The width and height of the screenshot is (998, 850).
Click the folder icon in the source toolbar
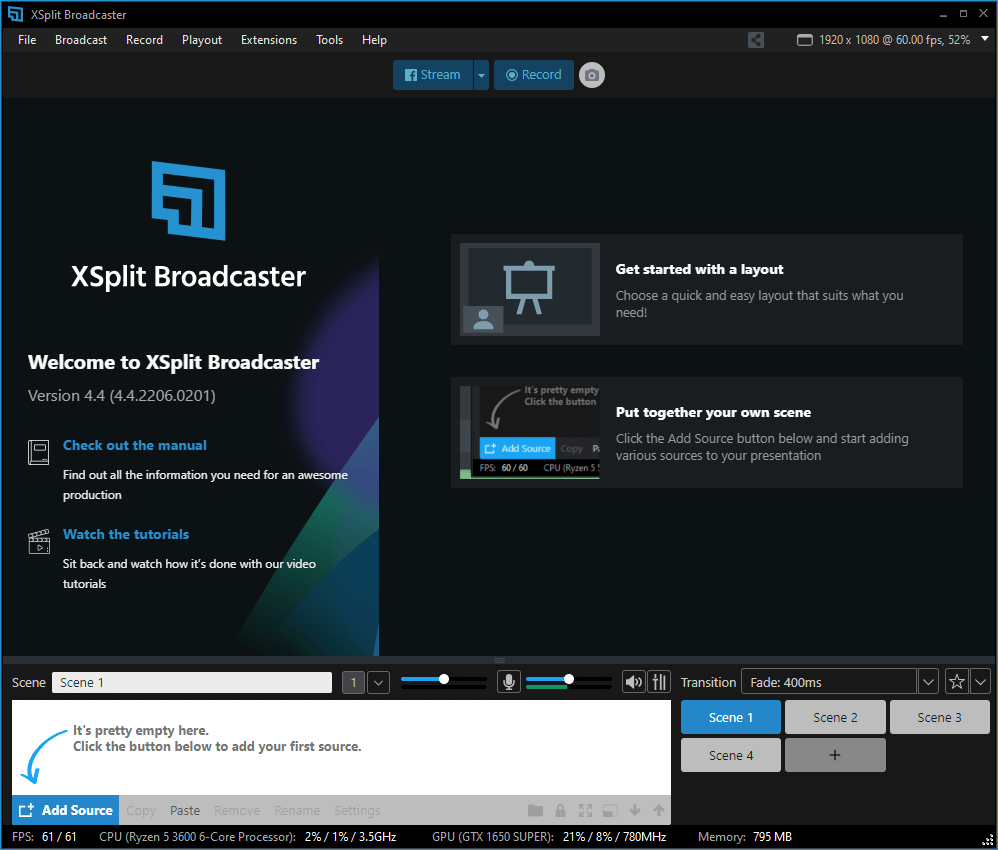tap(536, 810)
